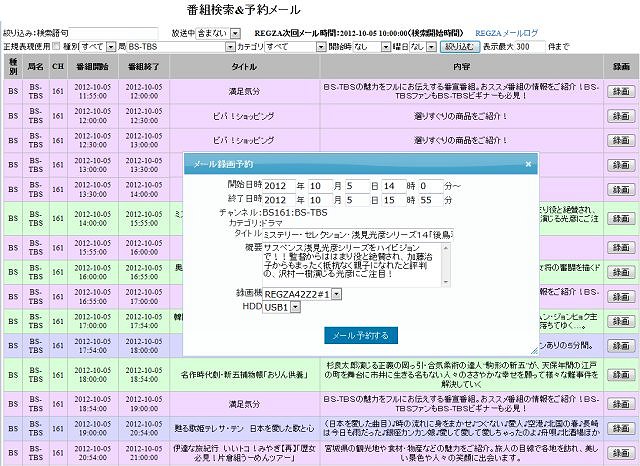640x466 pixels.
Task: Click the 表示最大 300 input field
Action: (529, 47)
